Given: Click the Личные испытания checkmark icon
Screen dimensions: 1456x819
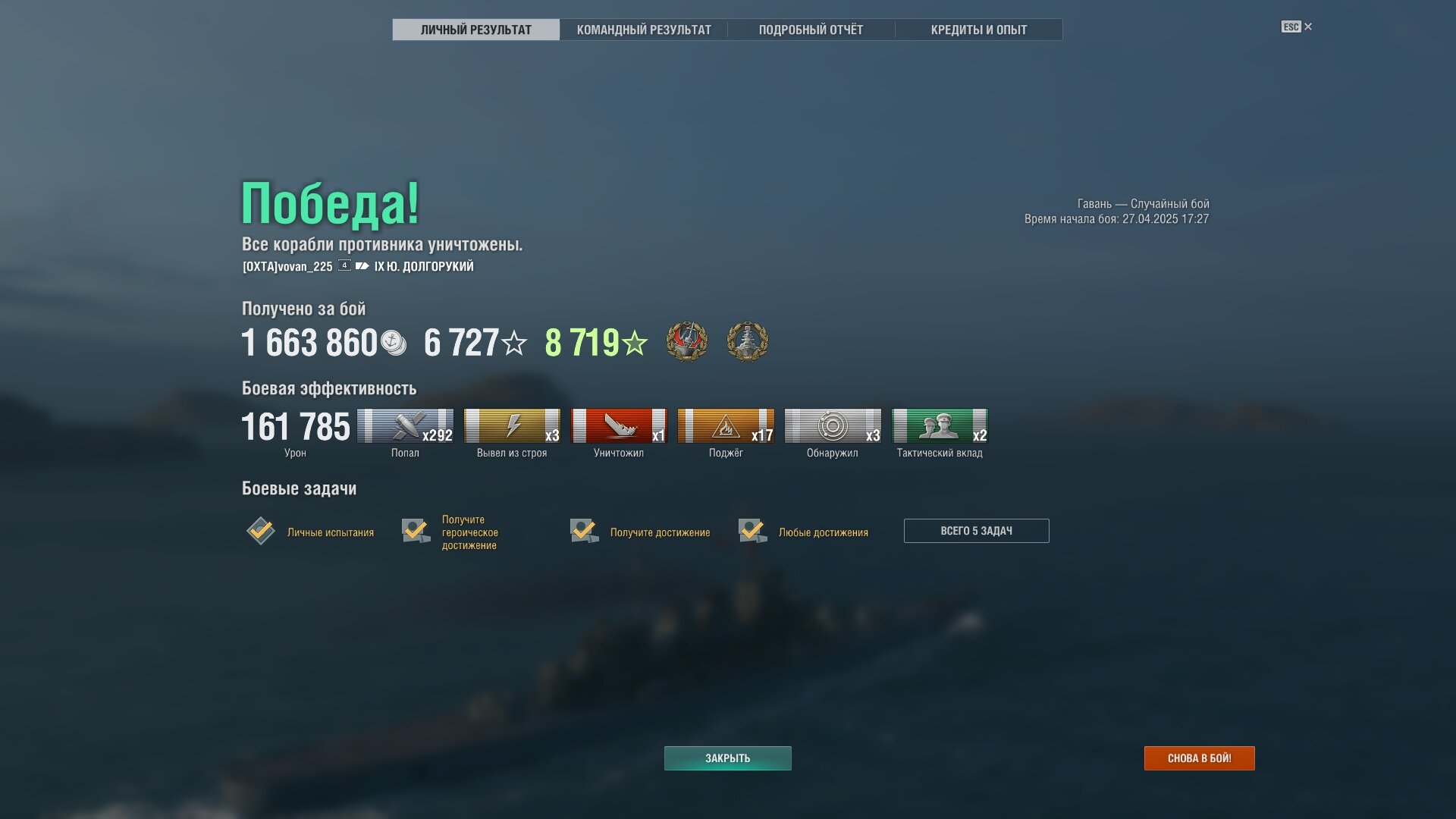Looking at the screenshot, I should (261, 531).
